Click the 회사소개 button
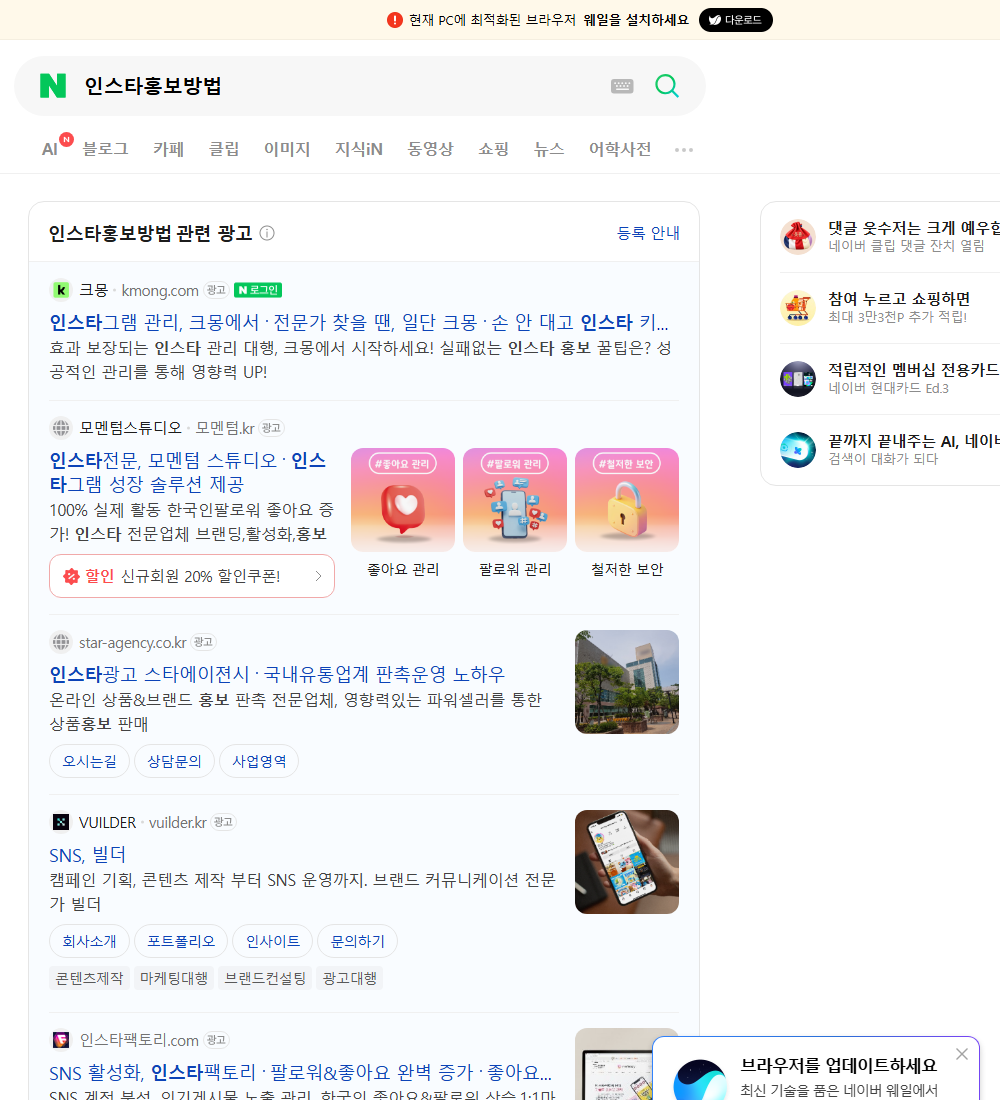This screenshot has height=1100, width=1000. [x=90, y=941]
